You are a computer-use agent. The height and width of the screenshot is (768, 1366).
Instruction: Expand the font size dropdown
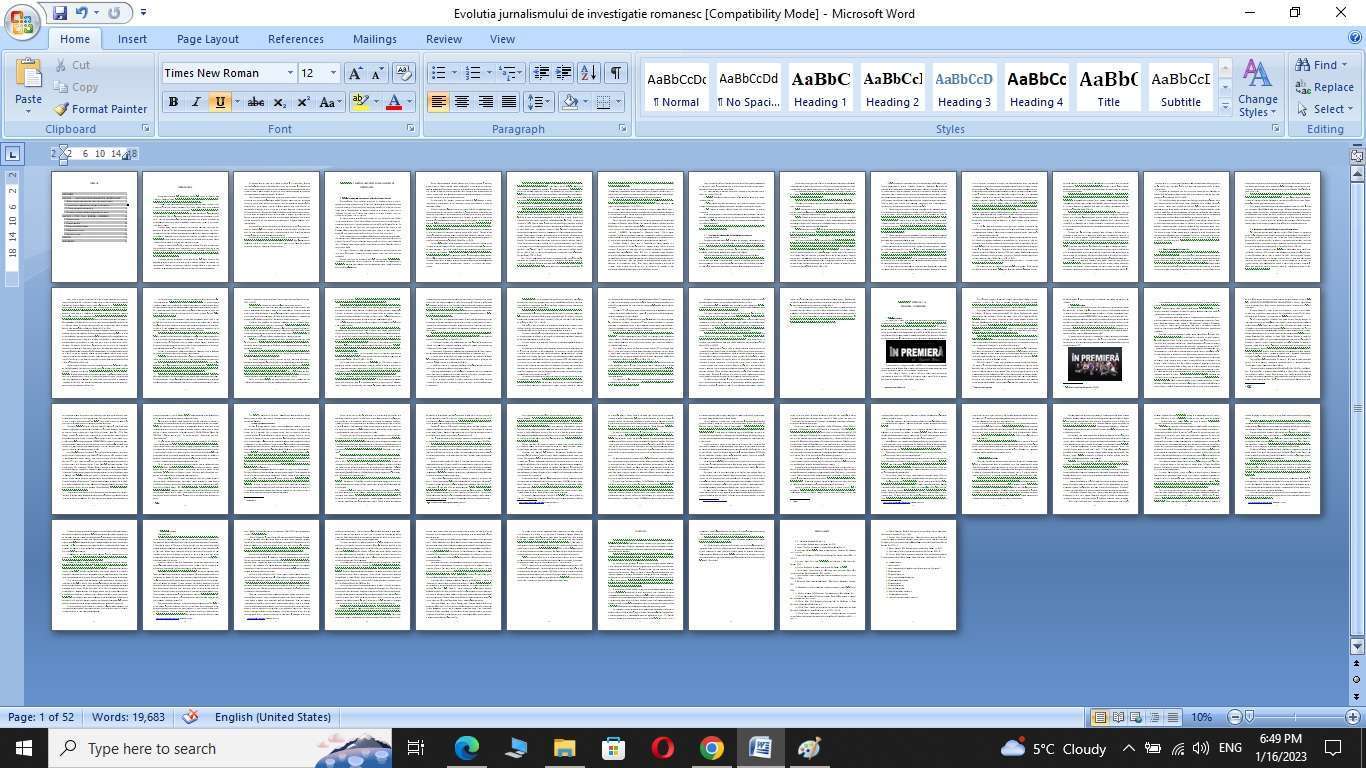(x=333, y=73)
